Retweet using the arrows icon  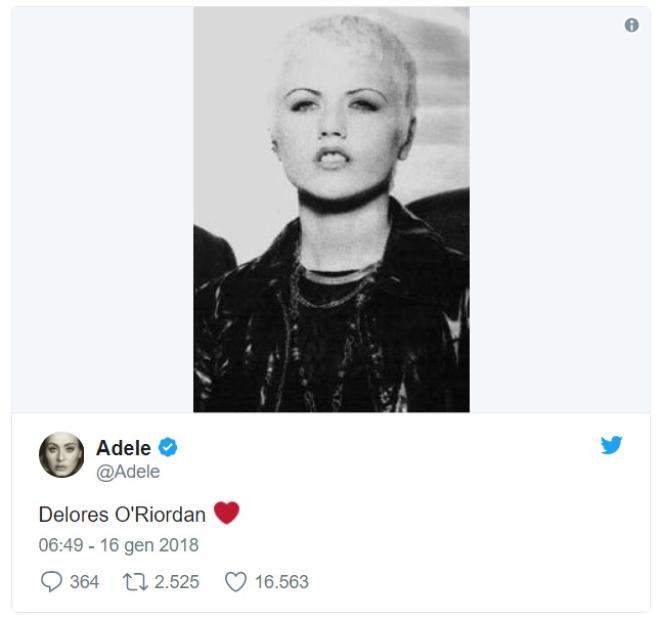click(135, 582)
